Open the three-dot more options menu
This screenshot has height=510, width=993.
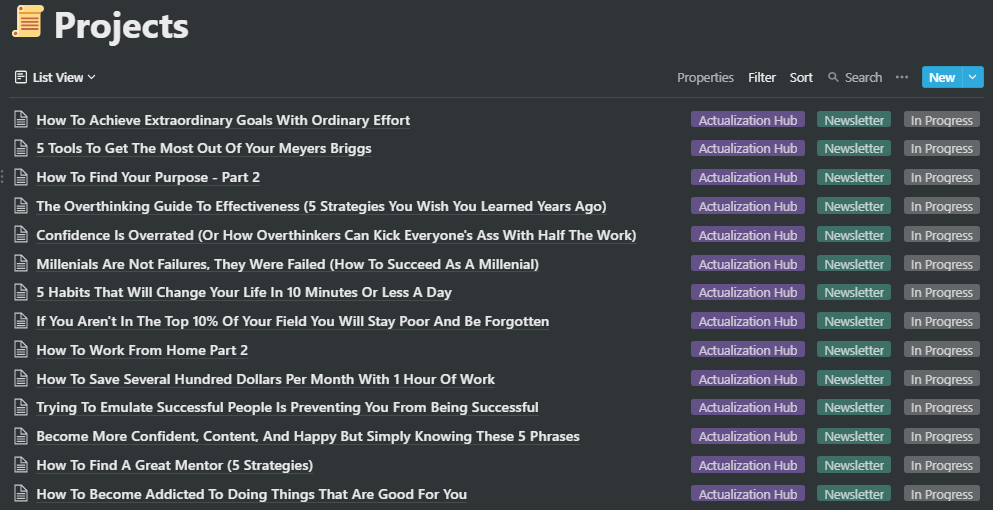tap(902, 77)
